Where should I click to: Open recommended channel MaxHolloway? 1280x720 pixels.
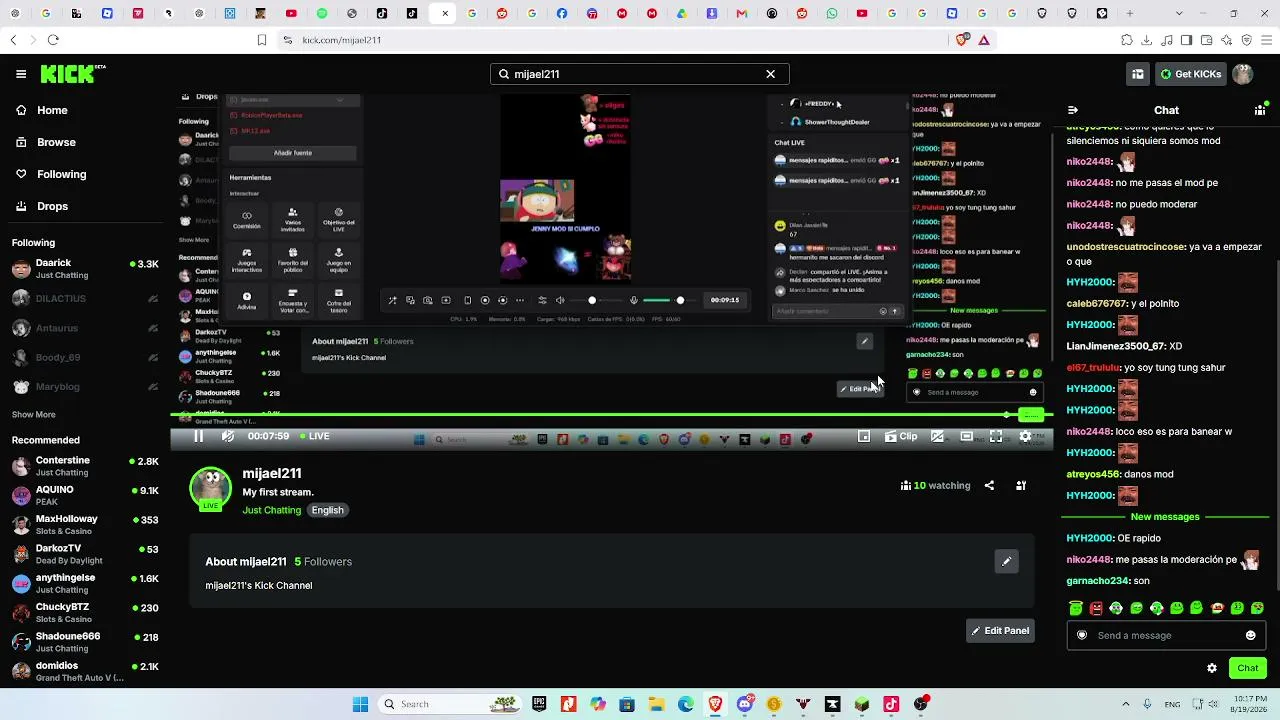pyautogui.click(x=85, y=525)
